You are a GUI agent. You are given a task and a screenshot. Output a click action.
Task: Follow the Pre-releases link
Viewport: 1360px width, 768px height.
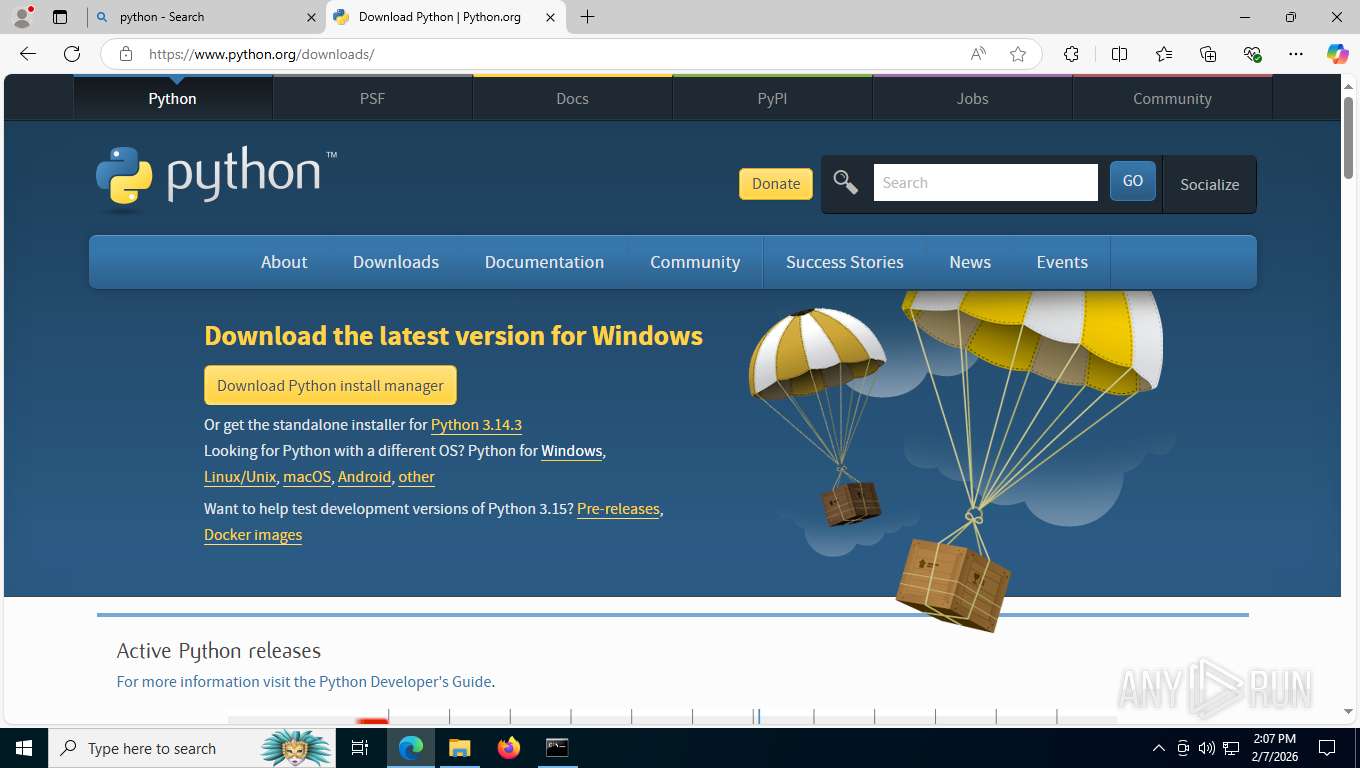tap(618, 509)
